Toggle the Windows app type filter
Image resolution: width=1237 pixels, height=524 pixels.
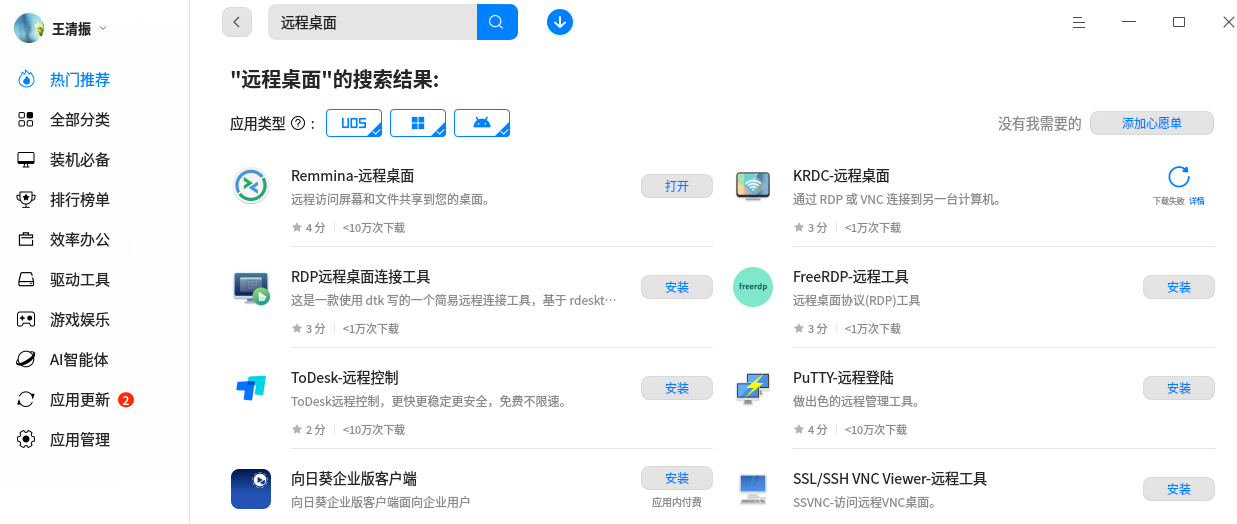click(x=418, y=123)
